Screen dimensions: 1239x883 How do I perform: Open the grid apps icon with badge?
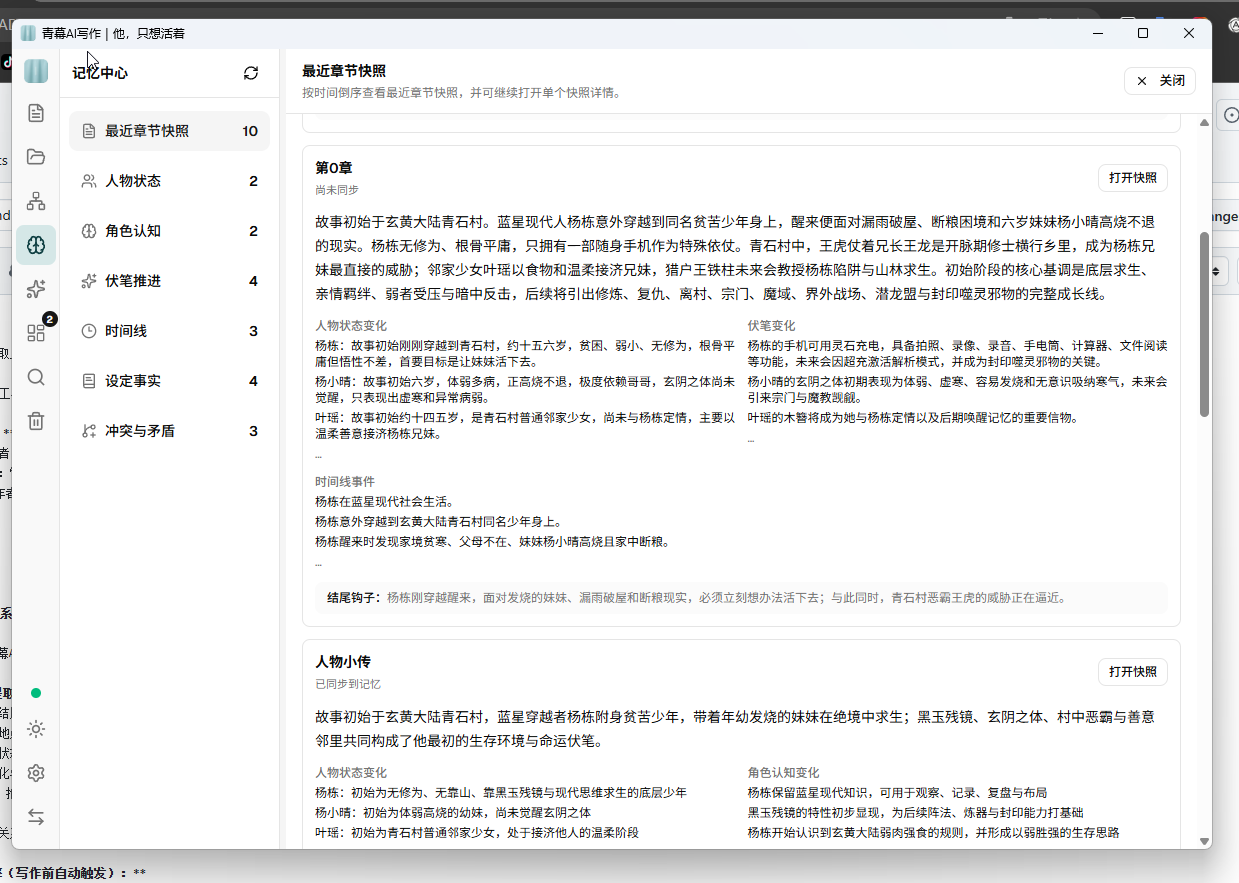click(x=36, y=333)
